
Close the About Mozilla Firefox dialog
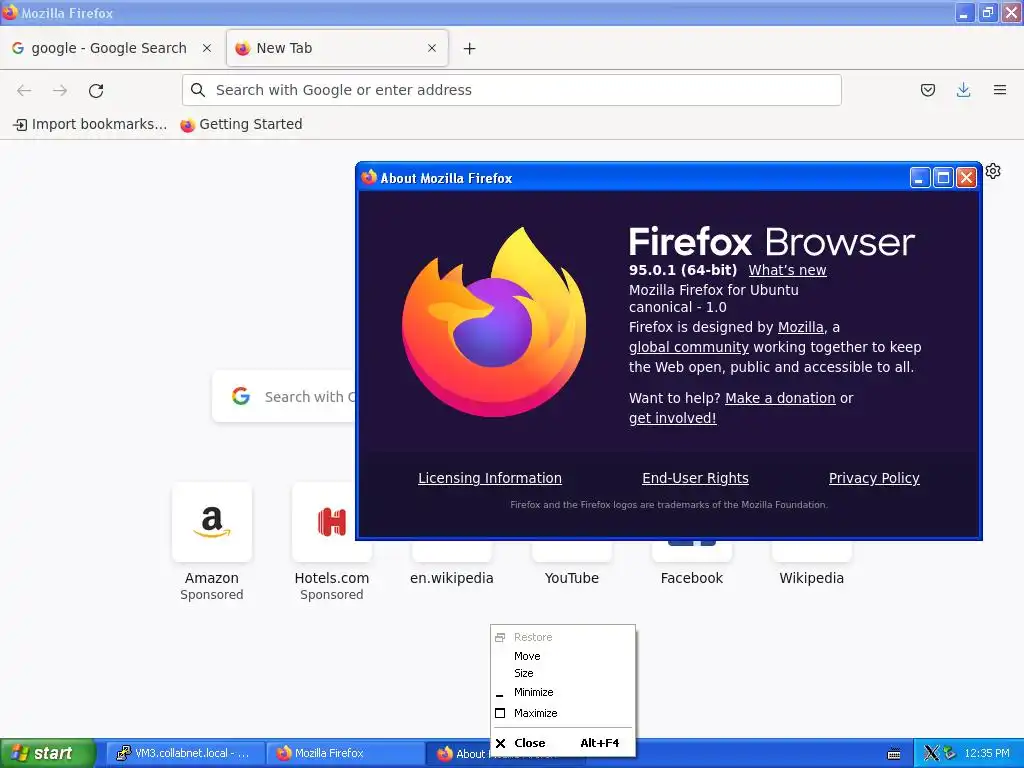click(x=966, y=178)
